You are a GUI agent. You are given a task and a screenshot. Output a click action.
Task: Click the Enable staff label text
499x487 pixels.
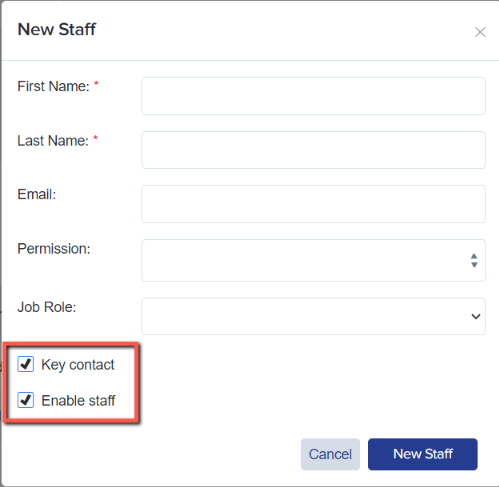click(78, 400)
